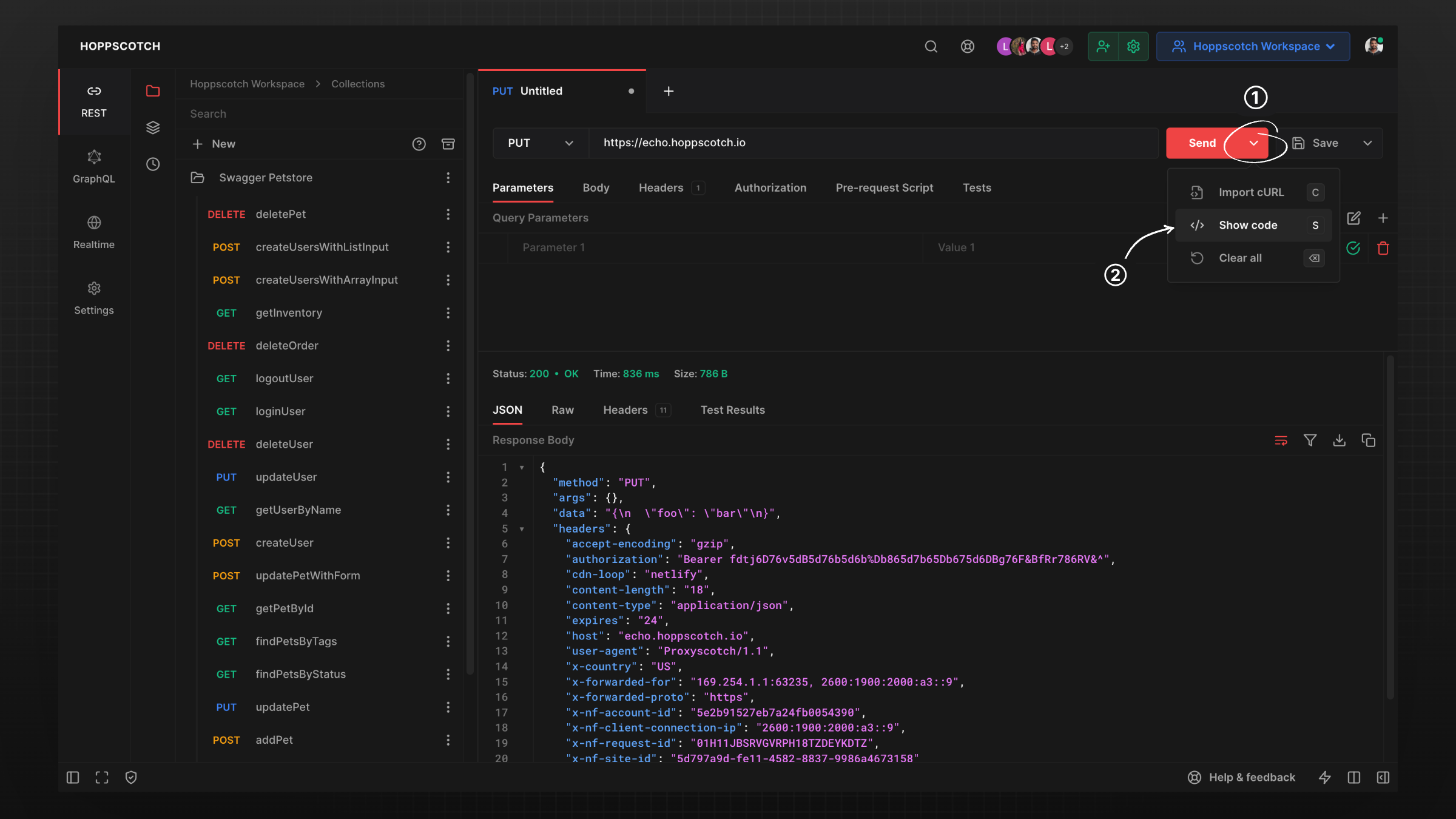Open the History clock icon
Image resolution: width=1456 pixels, height=819 pixels.
point(153,164)
